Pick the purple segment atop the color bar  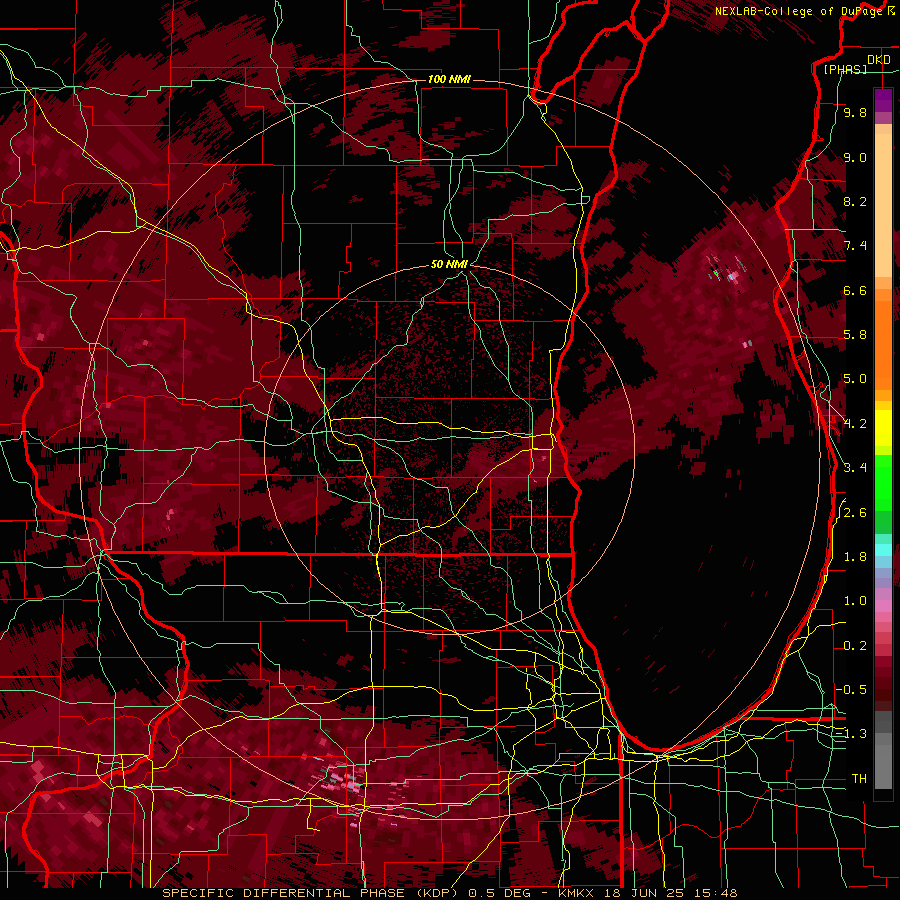click(x=883, y=100)
